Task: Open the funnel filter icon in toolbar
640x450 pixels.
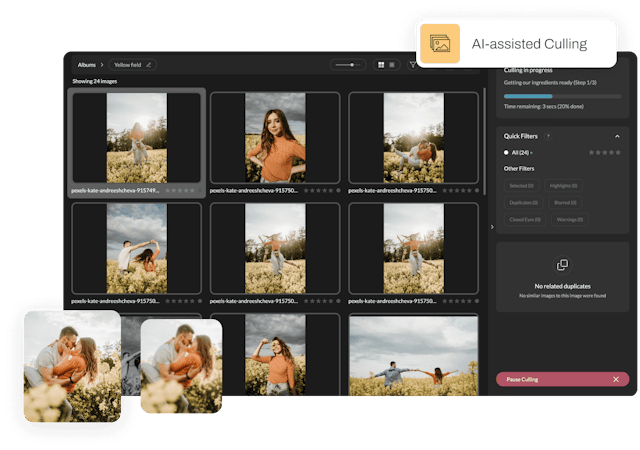Action: click(x=412, y=65)
